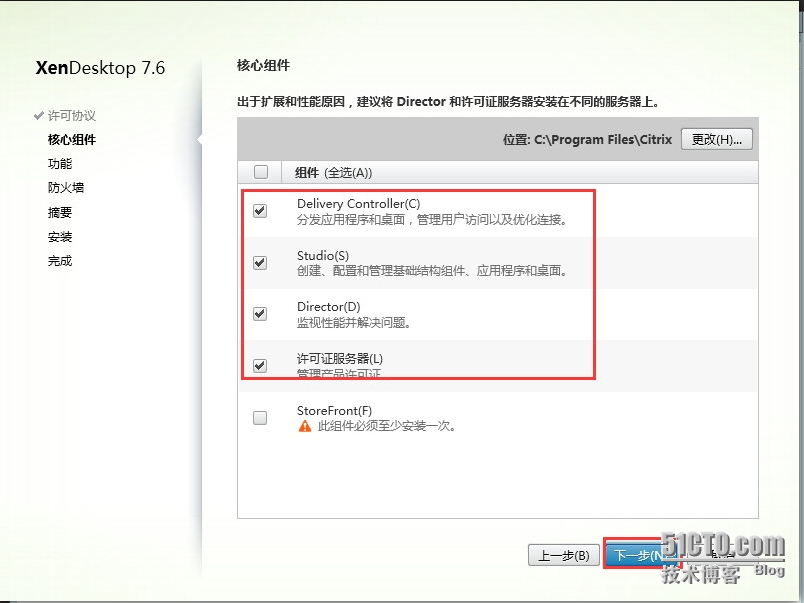
Task: Uncheck the 许可证服务器(L) checkbox
Action: 260,365
